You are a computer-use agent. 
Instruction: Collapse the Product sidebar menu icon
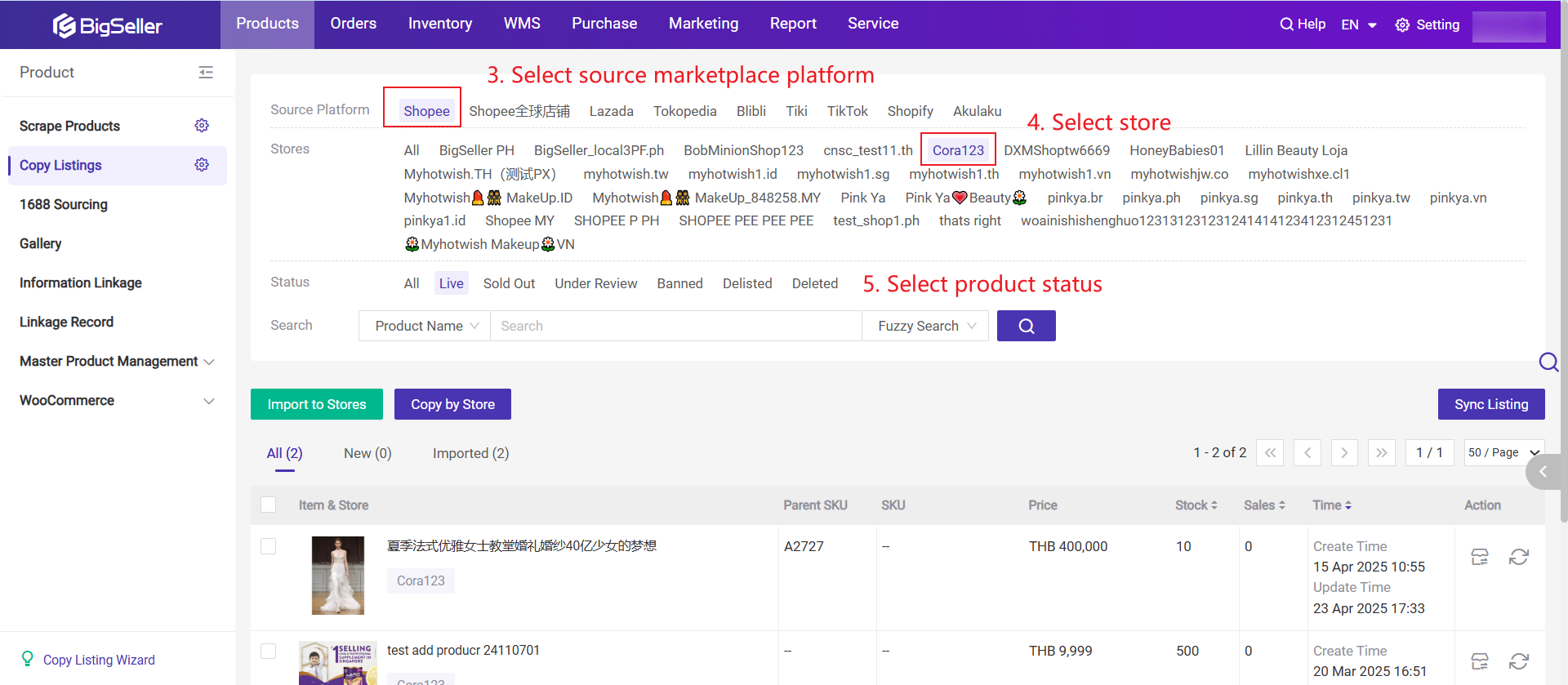pos(206,73)
